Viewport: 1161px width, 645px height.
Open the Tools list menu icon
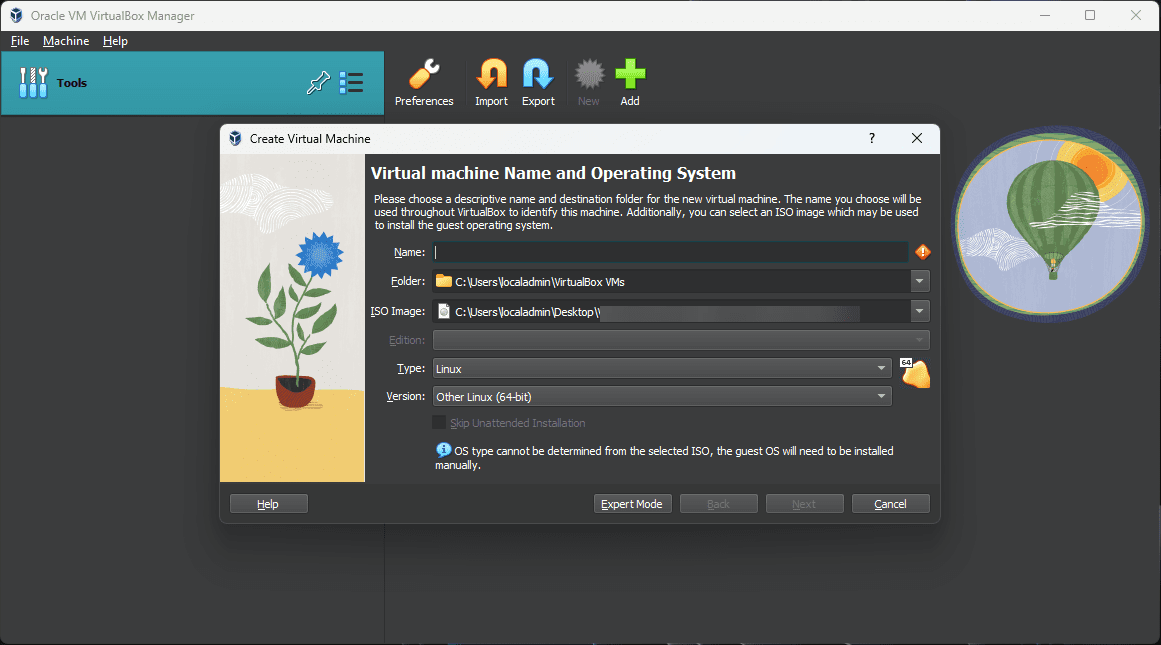coord(351,83)
